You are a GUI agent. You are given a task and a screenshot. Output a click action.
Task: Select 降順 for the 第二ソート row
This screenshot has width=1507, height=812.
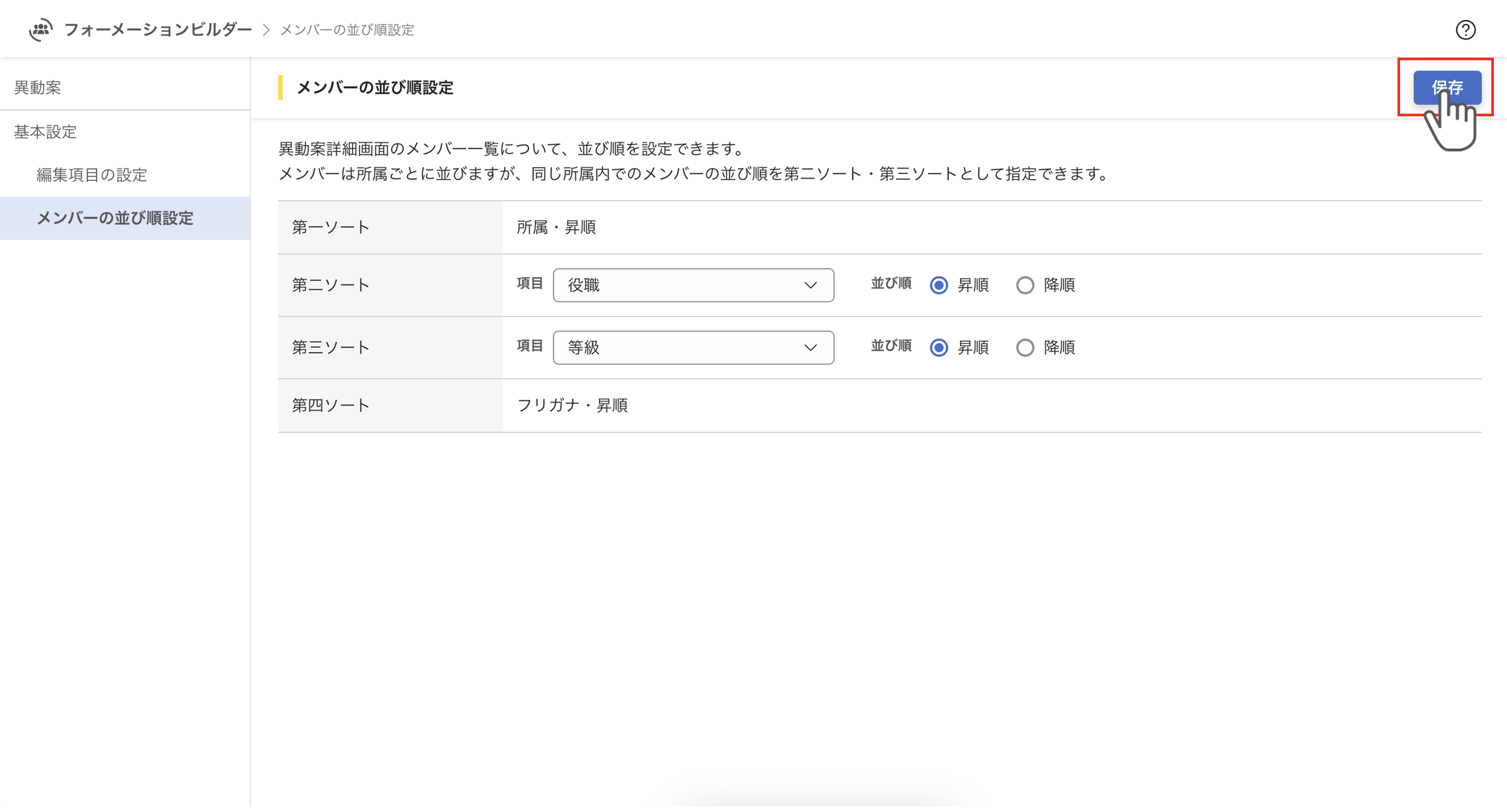[1025, 286]
